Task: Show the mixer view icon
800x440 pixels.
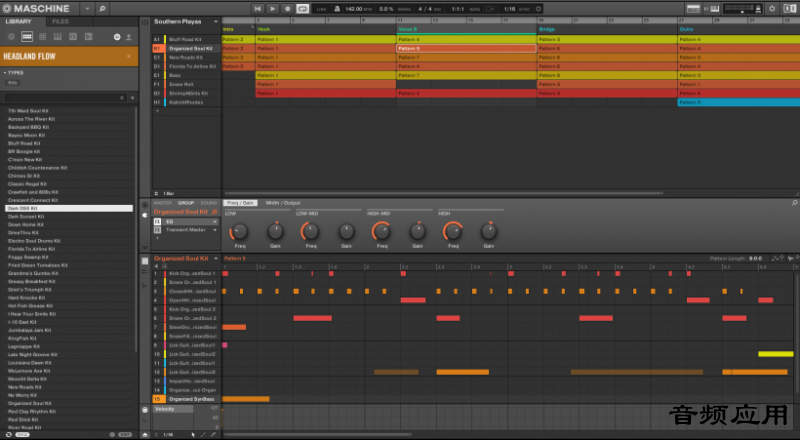Action: pyautogui.click(x=693, y=9)
